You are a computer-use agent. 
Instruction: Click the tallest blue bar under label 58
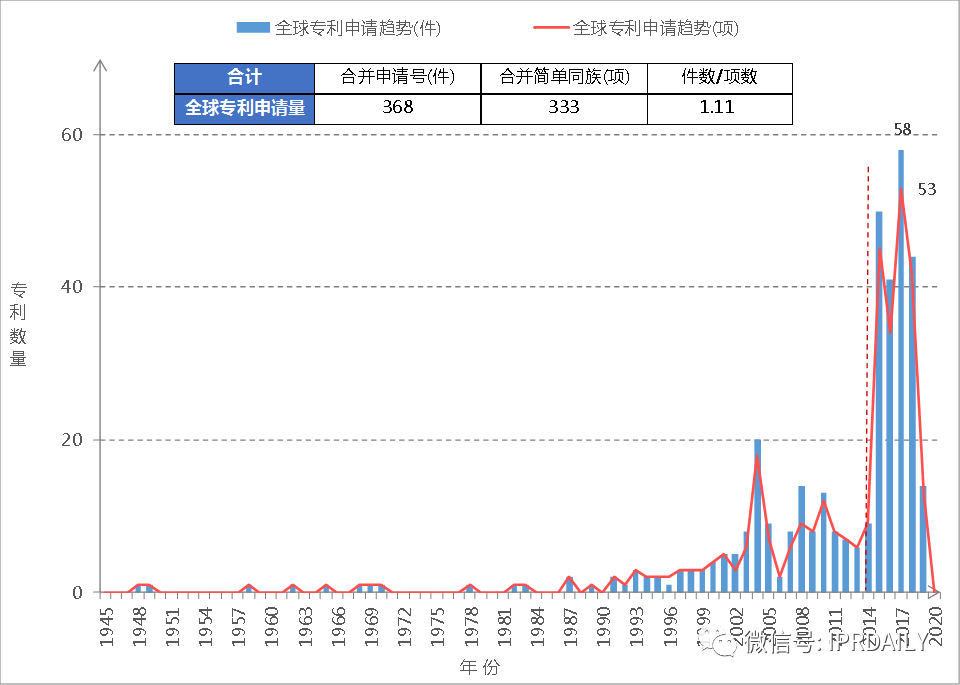coord(901,371)
